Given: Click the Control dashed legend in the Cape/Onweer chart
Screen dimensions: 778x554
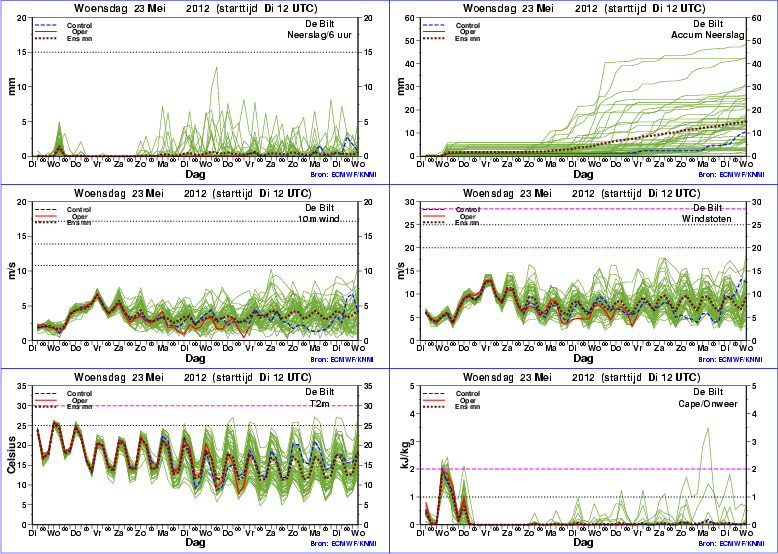Looking at the screenshot, I should tap(434, 393).
